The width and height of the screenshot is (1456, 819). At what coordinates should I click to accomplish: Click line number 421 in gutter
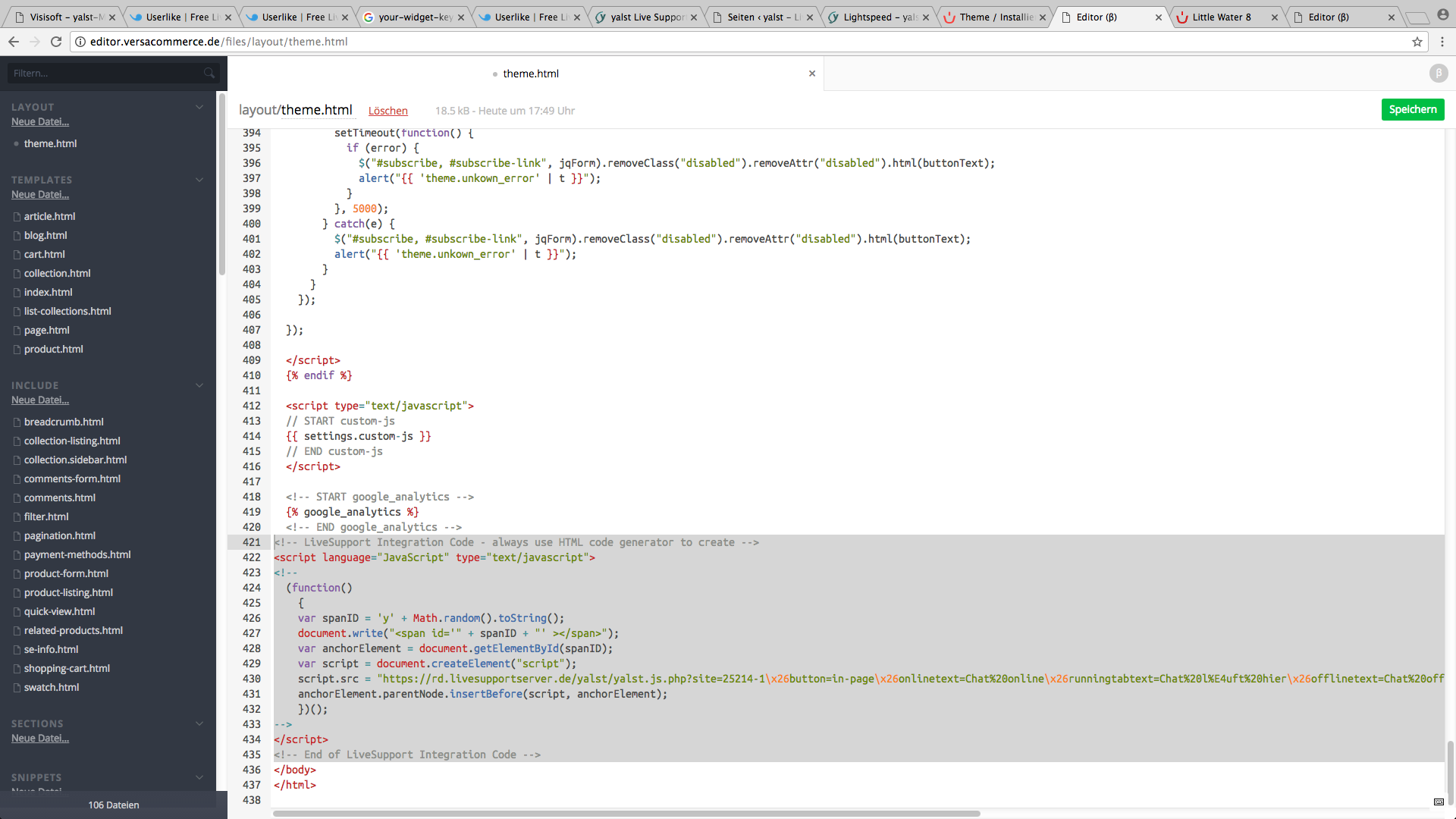coord(251,542)
